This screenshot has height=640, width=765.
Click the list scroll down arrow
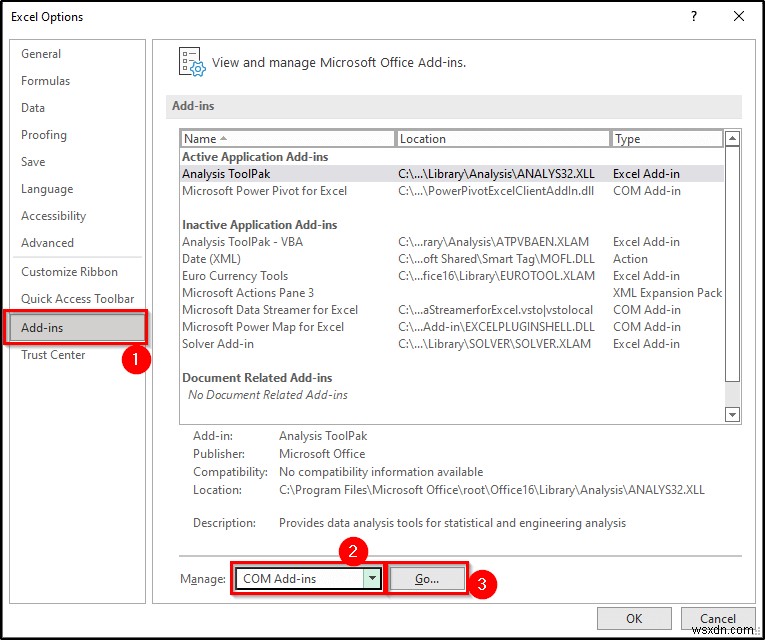tap(732, 415)
